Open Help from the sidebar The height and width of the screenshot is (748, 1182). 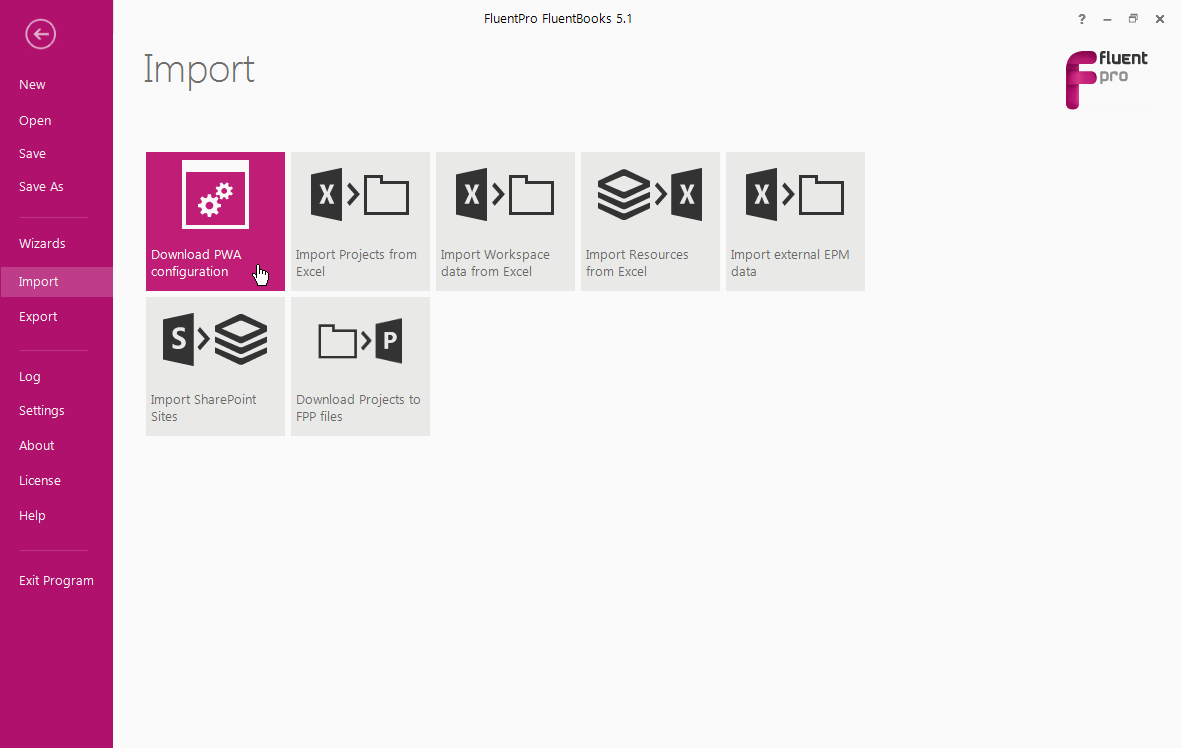[32, 516]
